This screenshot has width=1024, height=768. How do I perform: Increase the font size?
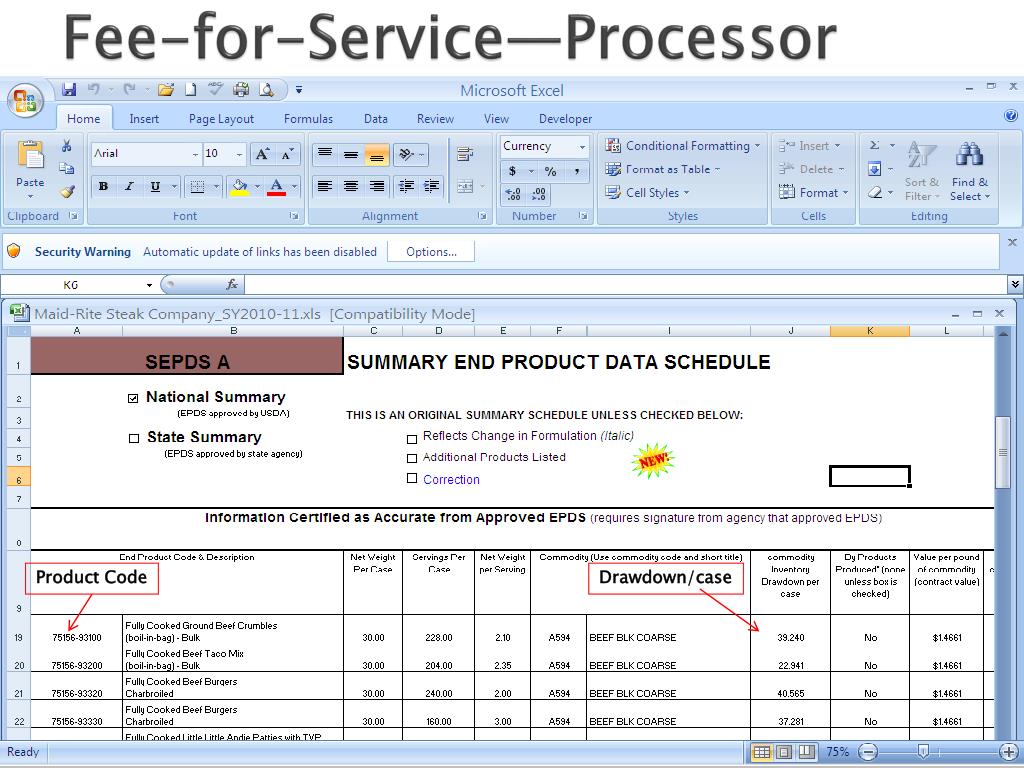pos(262,154)
